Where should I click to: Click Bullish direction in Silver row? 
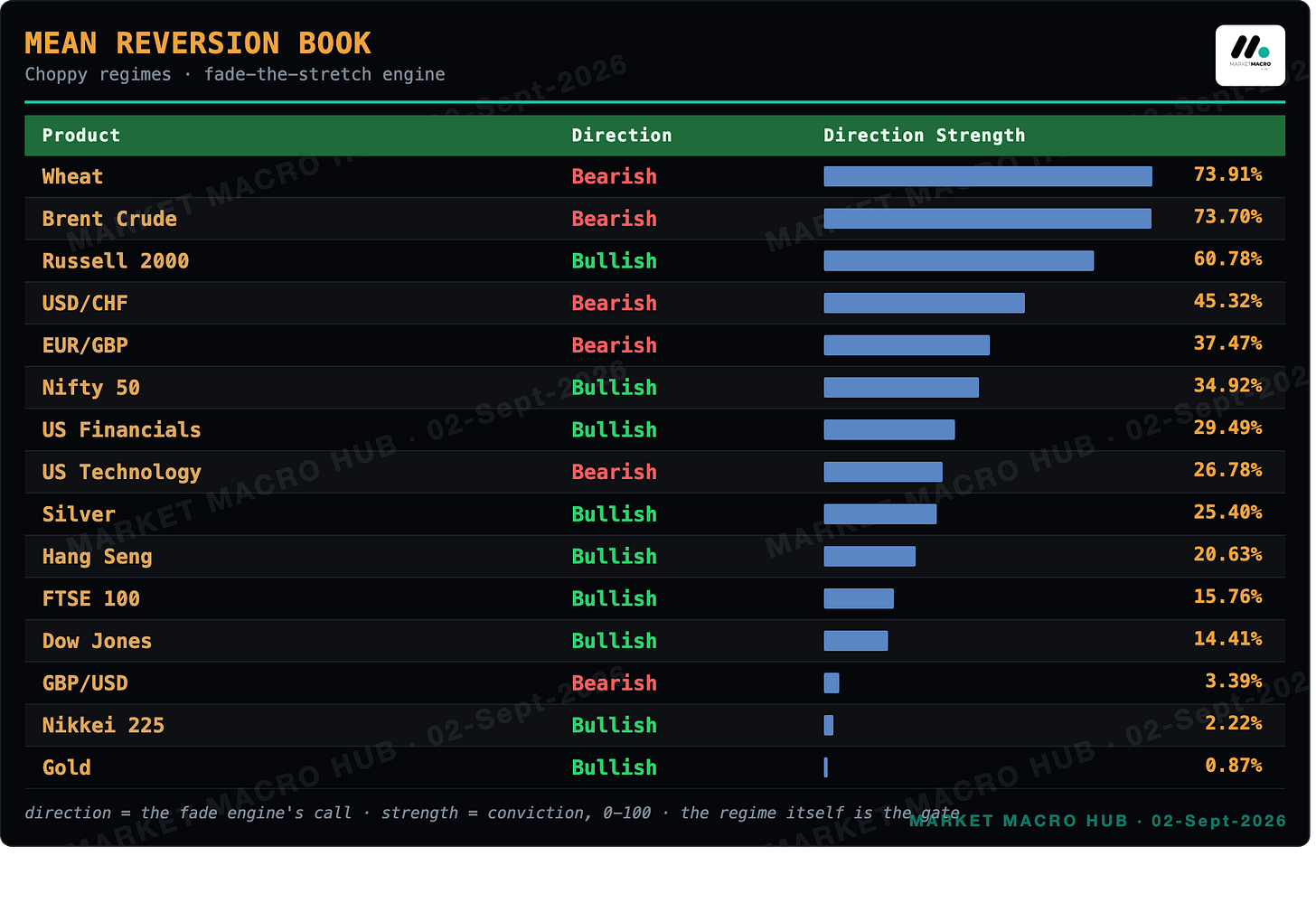pyautogui.click(x=615, y=514)
